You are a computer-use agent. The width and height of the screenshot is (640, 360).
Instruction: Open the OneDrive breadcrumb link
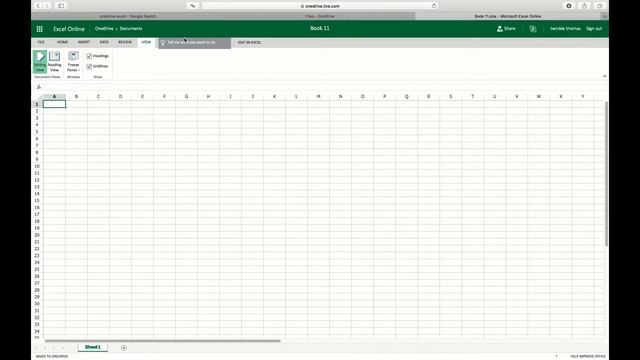[x=104, y=29]
